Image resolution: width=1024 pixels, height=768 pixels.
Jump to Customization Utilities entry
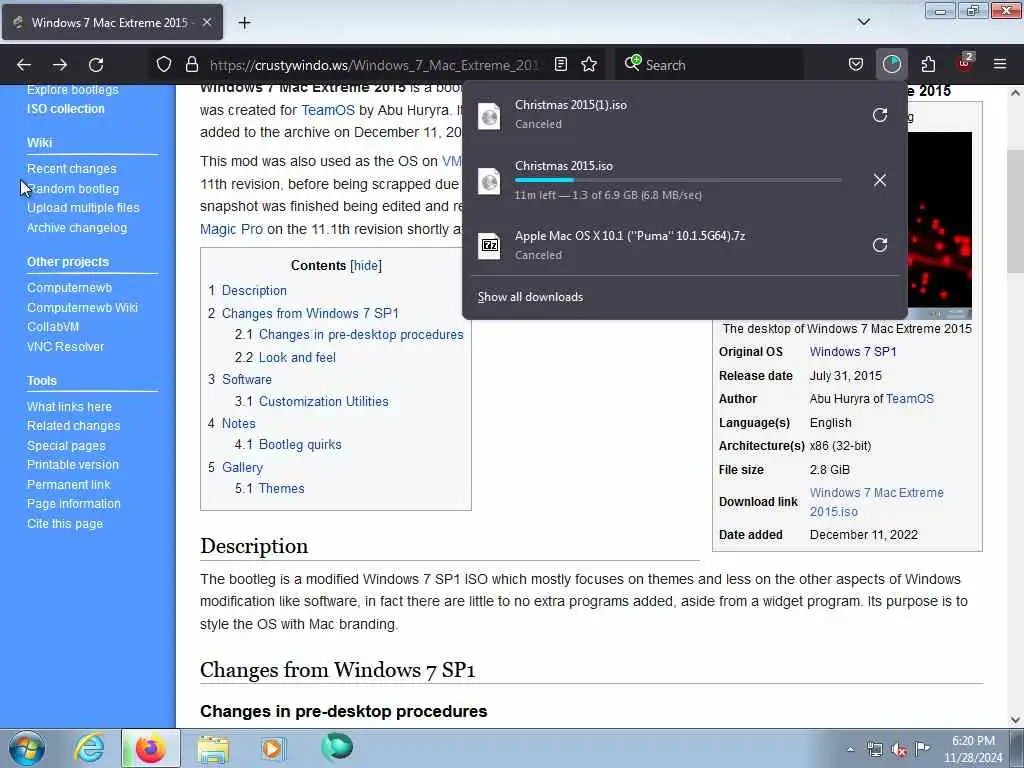click(324, 402)
